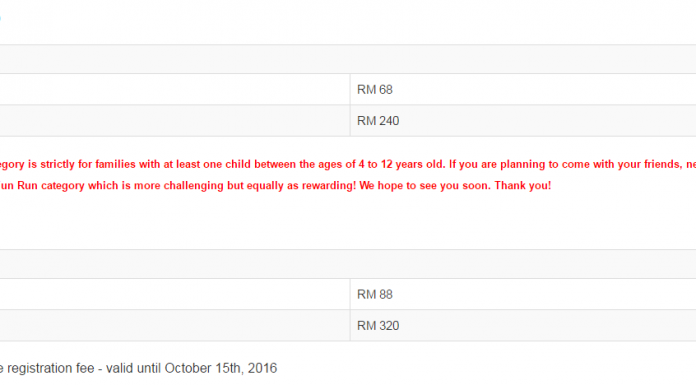Click the empty cell left of RM 68
Image resolution: width=696 pixels, height=385 pixels.
coord(175,90)
